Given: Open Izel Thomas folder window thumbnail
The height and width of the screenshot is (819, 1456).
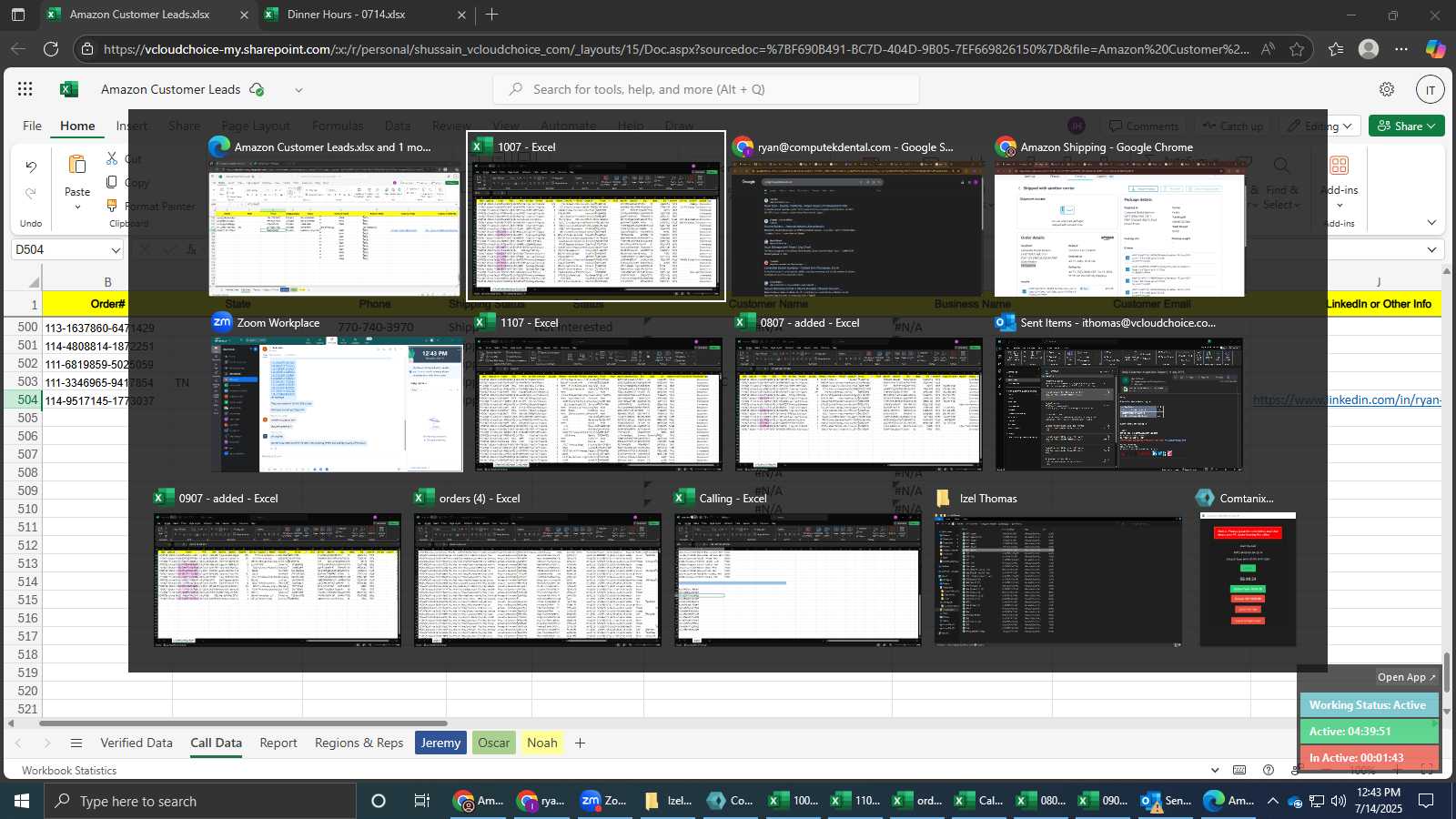Looking at the screenshot, I should coord(1058,568).
